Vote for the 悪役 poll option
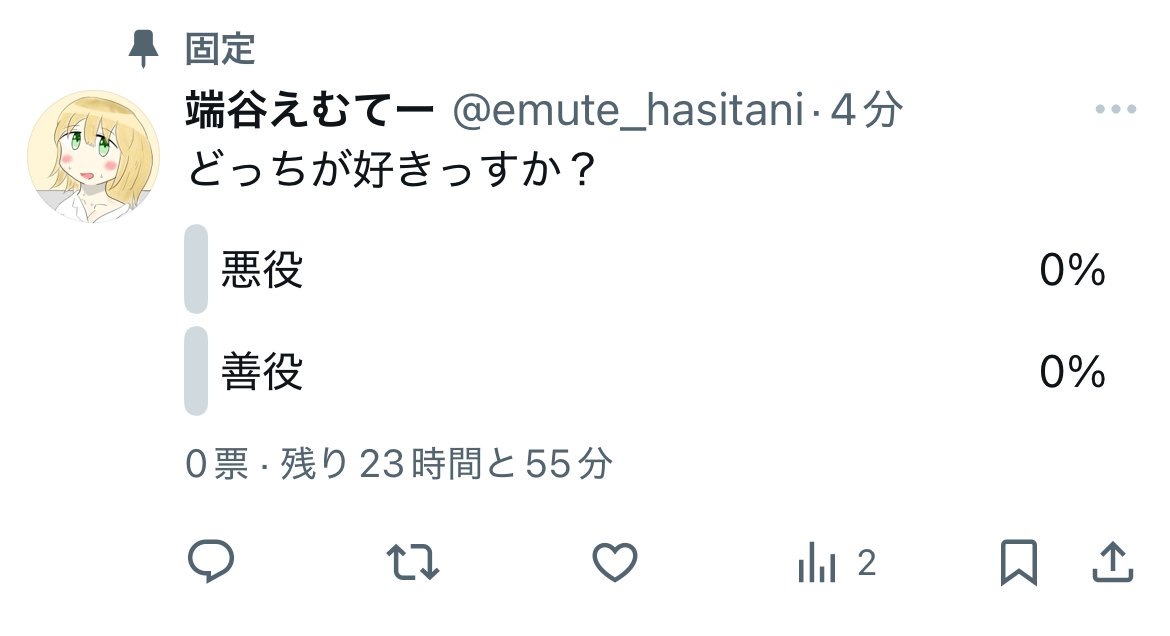Image resolution: width=1170 pixels, height=636 pixels. [x=262, y=270]
